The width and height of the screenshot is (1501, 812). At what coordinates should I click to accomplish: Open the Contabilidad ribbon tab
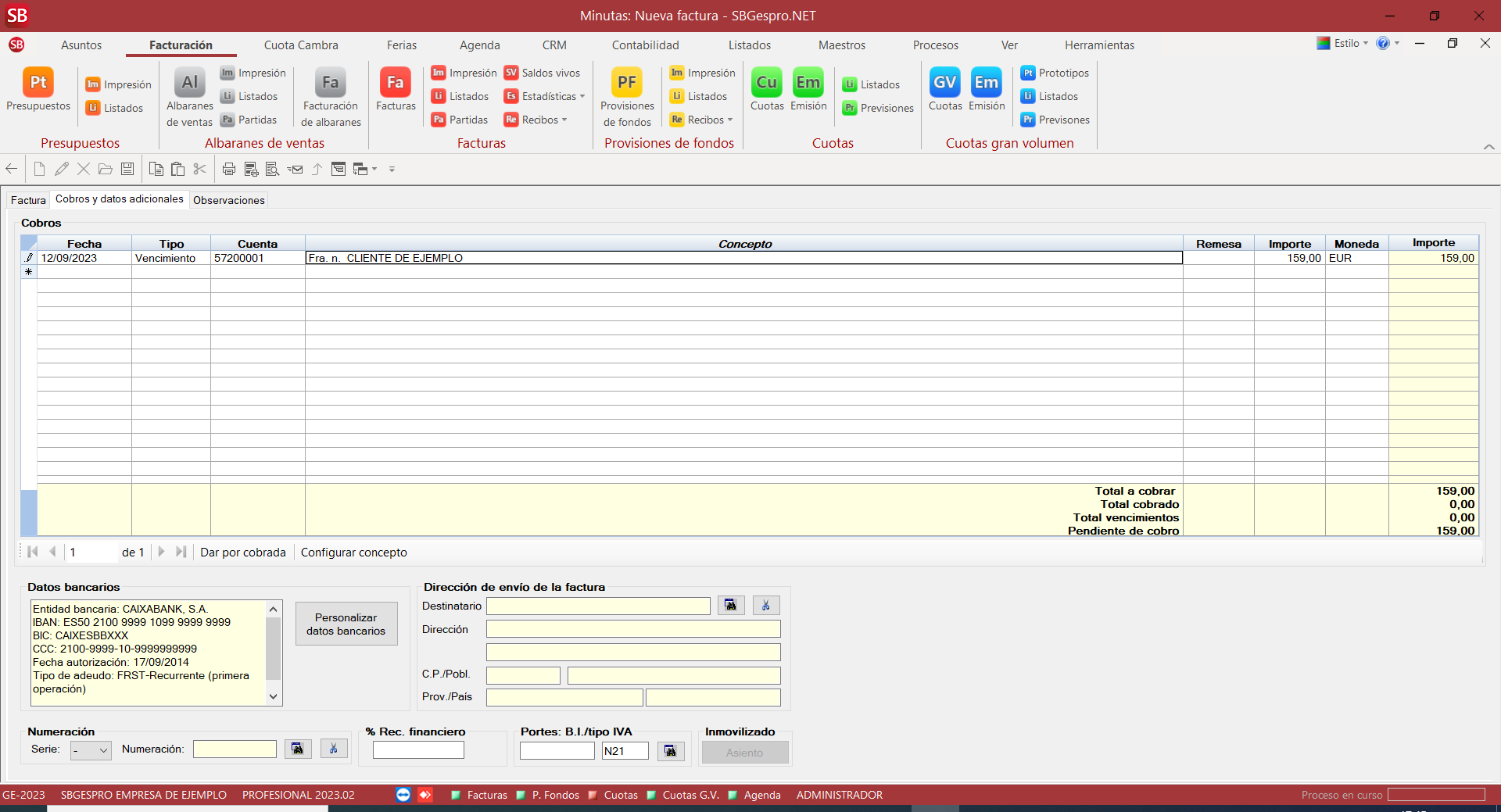645,45
